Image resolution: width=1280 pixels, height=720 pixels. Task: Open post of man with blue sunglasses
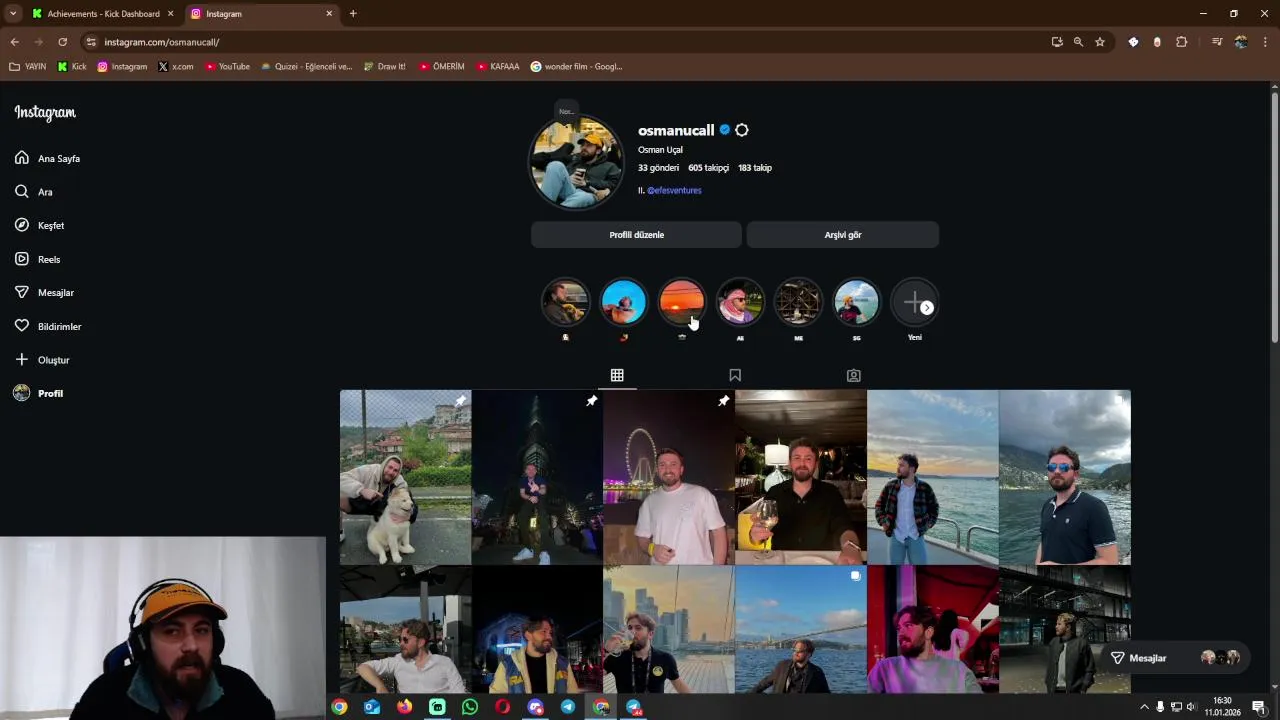click(x=1064, y=477)
